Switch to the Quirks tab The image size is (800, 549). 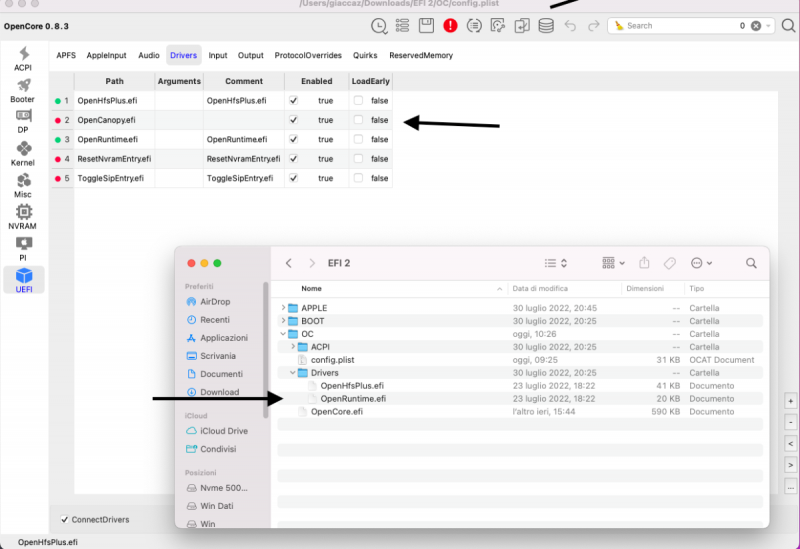tap(365, 55)
